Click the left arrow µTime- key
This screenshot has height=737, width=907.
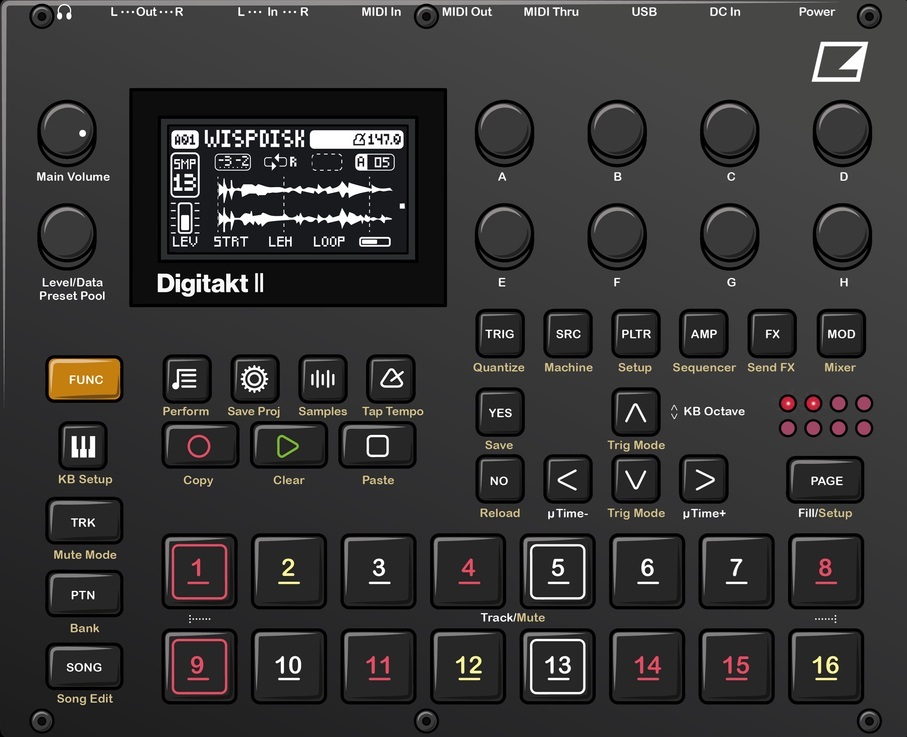pos(567,480)
